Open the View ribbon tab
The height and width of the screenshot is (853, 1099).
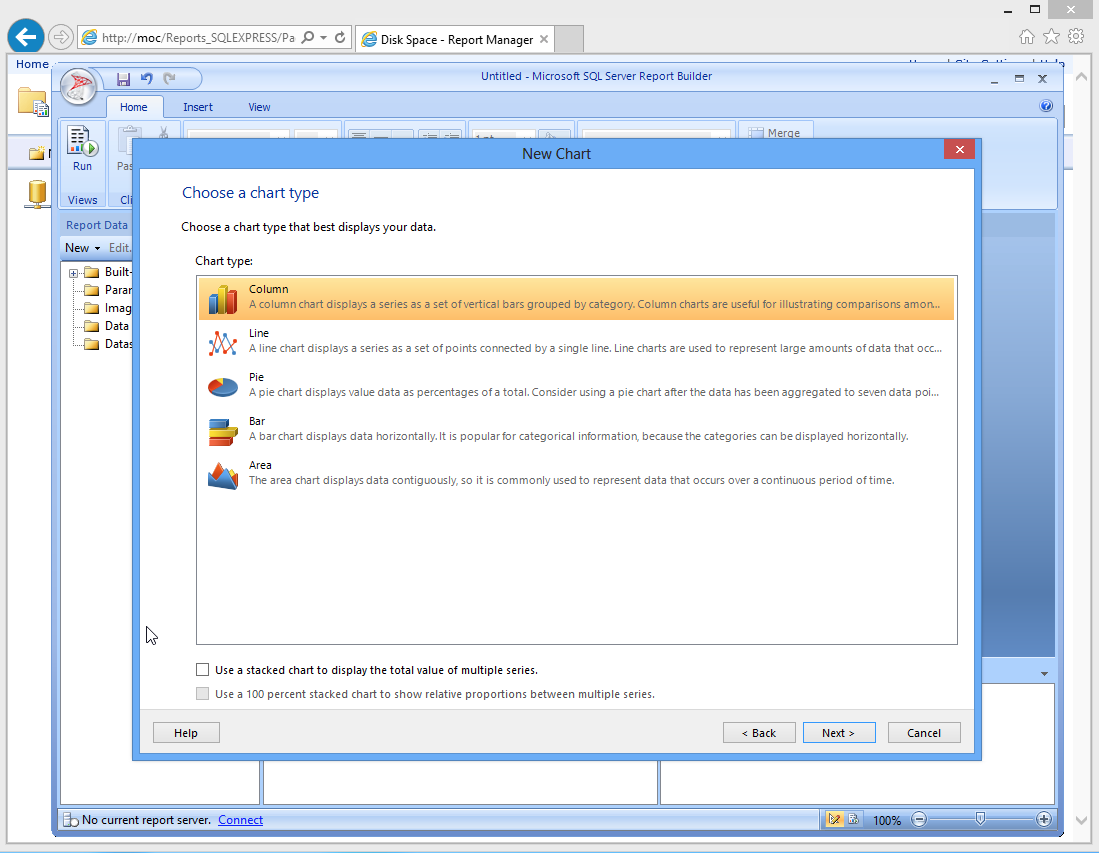(x=259, y=107)
